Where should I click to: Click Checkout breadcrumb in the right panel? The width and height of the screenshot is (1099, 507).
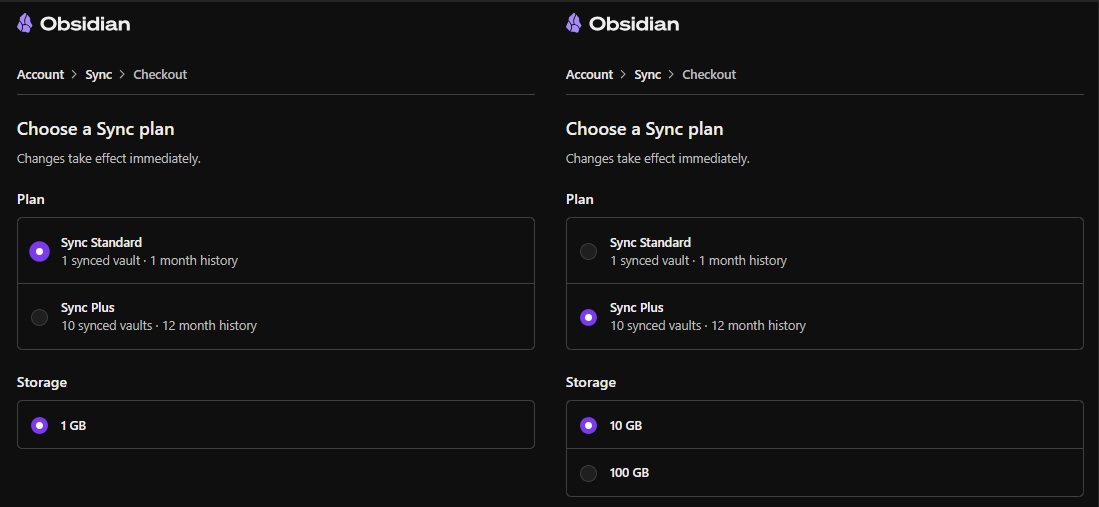click(x=709, y=75)
